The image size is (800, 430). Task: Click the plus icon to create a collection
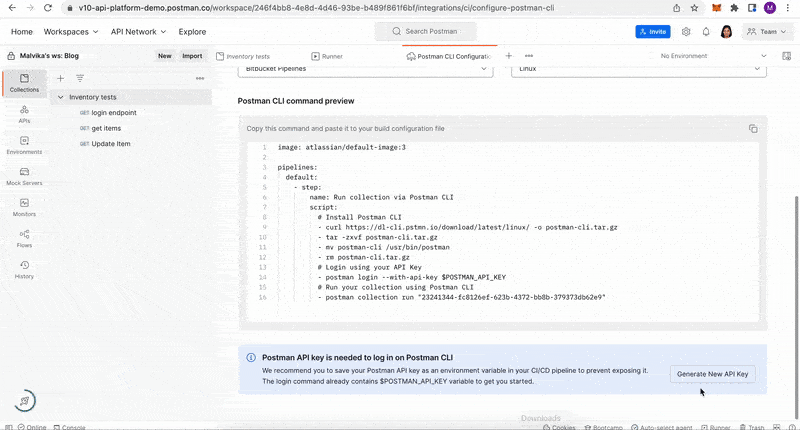pyautogui.click(x=60, y=78)
